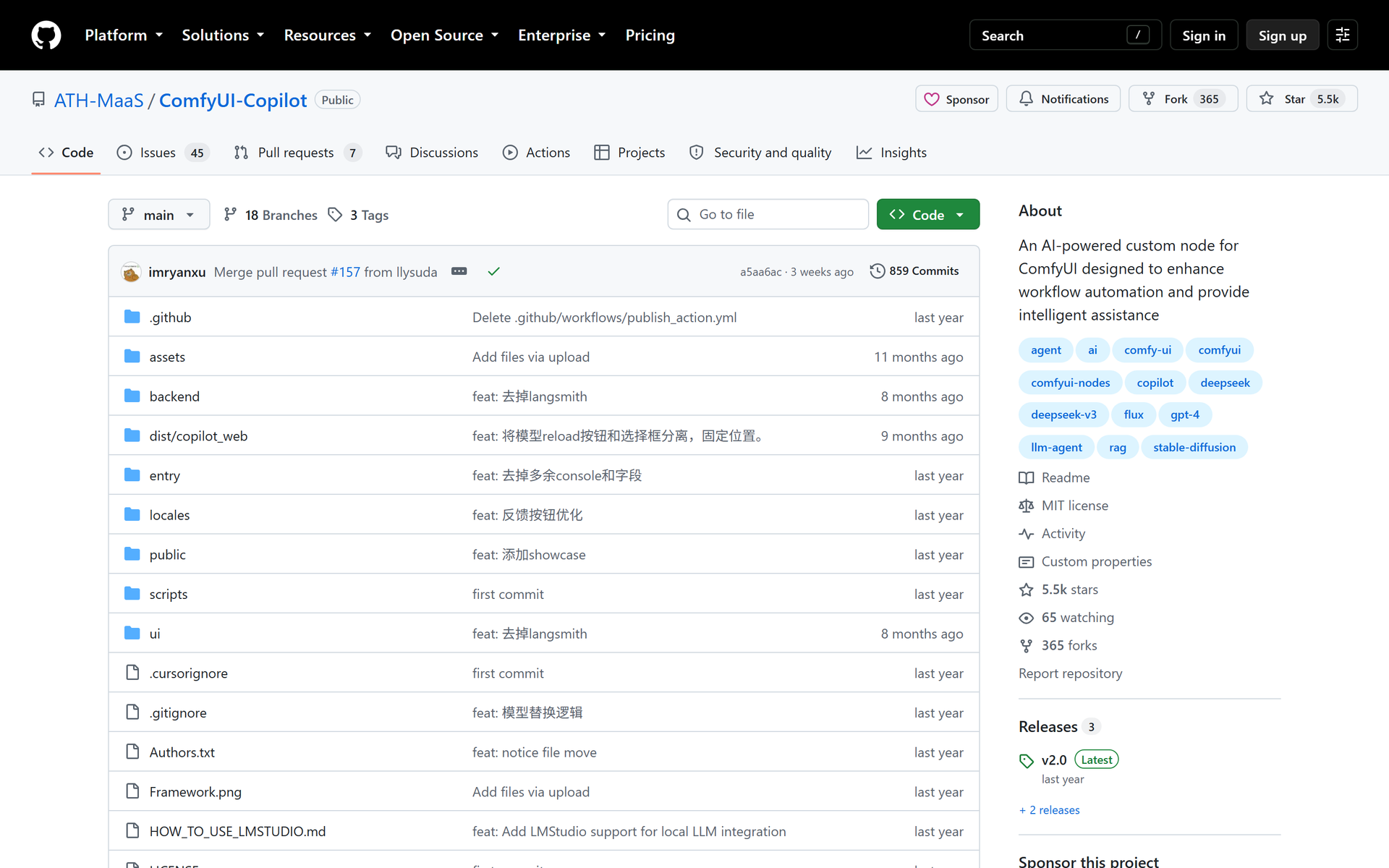Expand the green Code dropdown button

(928, 215)
